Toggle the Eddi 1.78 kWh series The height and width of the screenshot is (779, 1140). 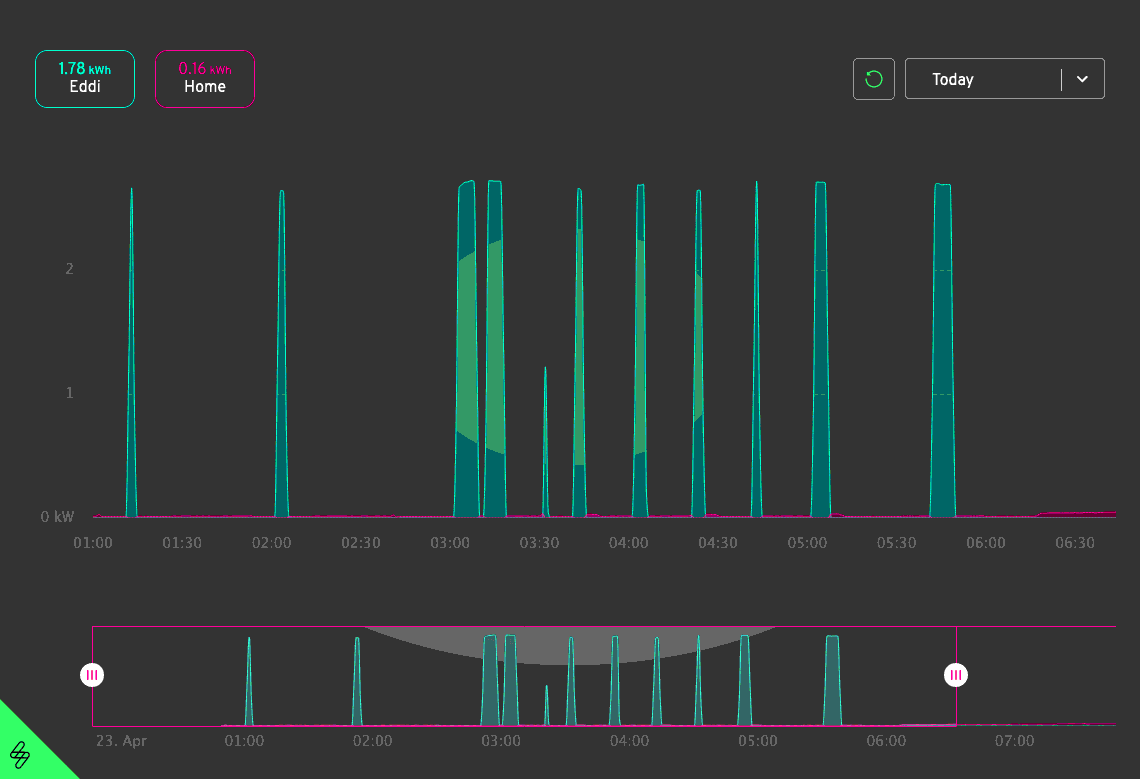[x=85, y=79]
